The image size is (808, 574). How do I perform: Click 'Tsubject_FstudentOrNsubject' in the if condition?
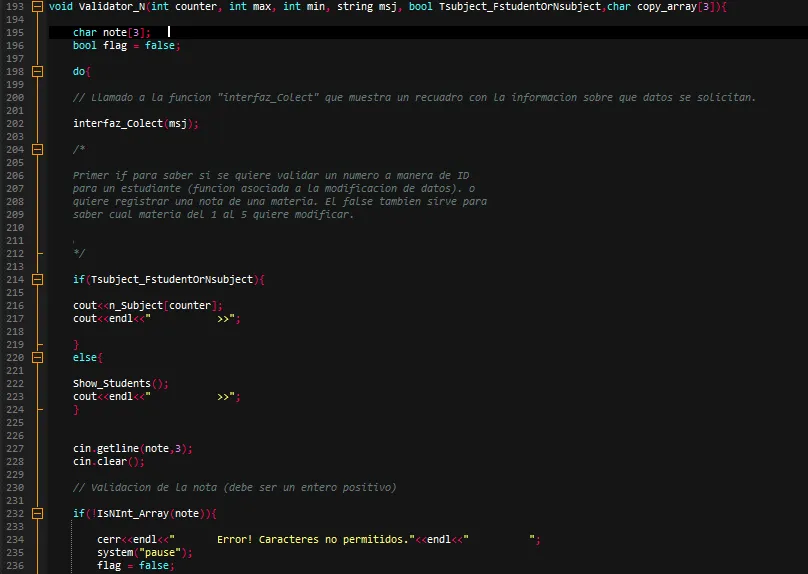pos(172,279)
